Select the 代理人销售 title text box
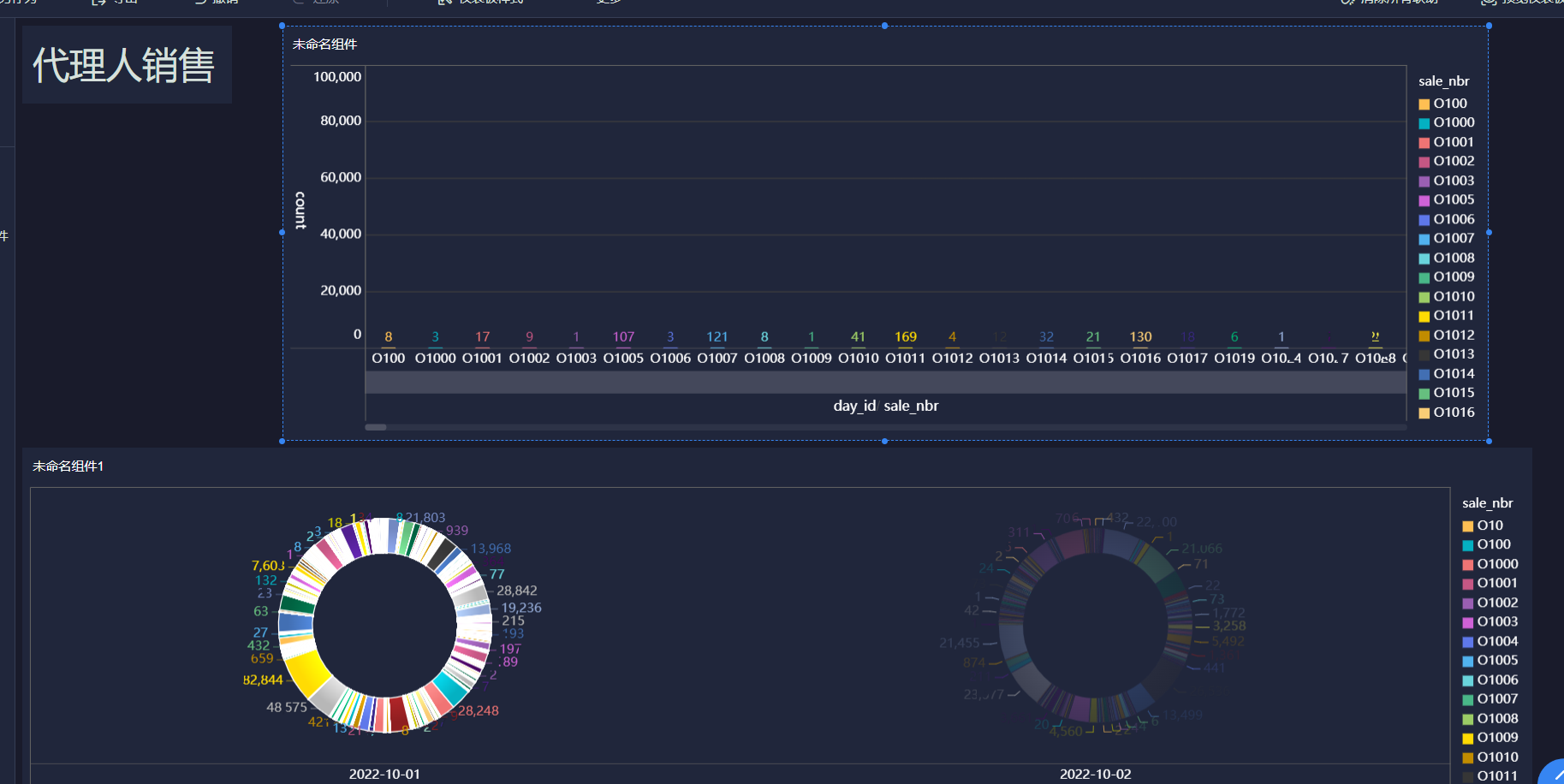The image size is (1564, 784). click(x=127, y=65)
